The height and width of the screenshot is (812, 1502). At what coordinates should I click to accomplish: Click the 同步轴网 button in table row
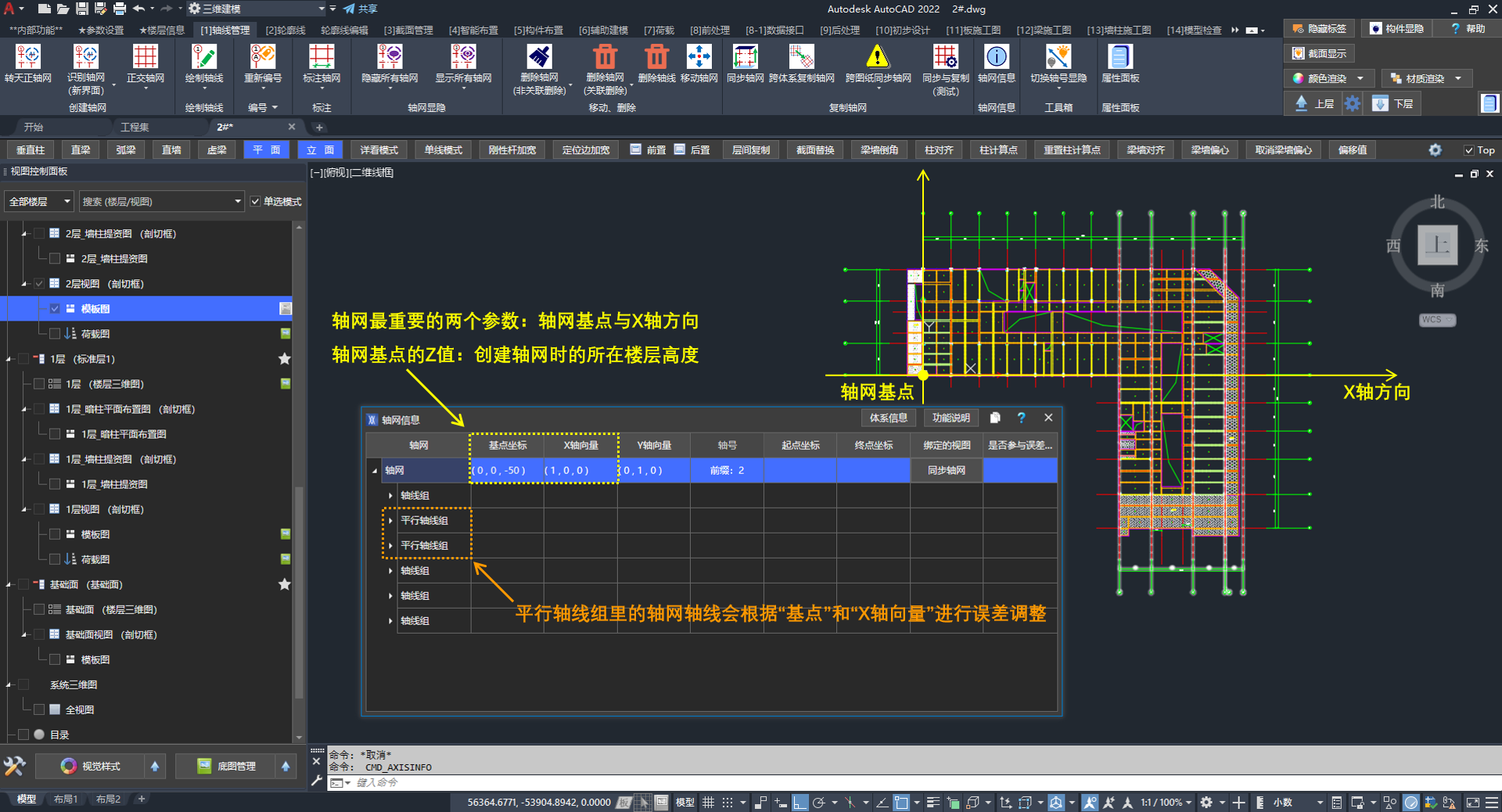click(x=946, y=471)
